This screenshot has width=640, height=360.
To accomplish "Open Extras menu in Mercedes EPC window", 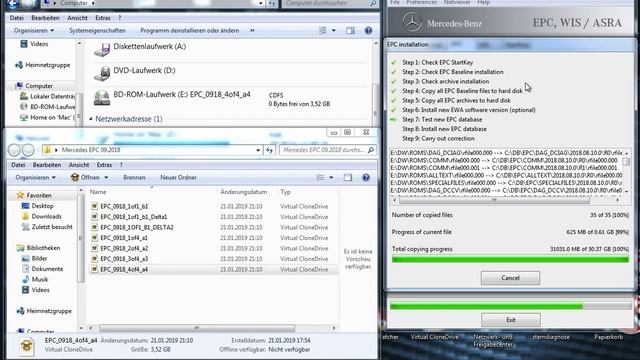I will [x=104, y=165].
